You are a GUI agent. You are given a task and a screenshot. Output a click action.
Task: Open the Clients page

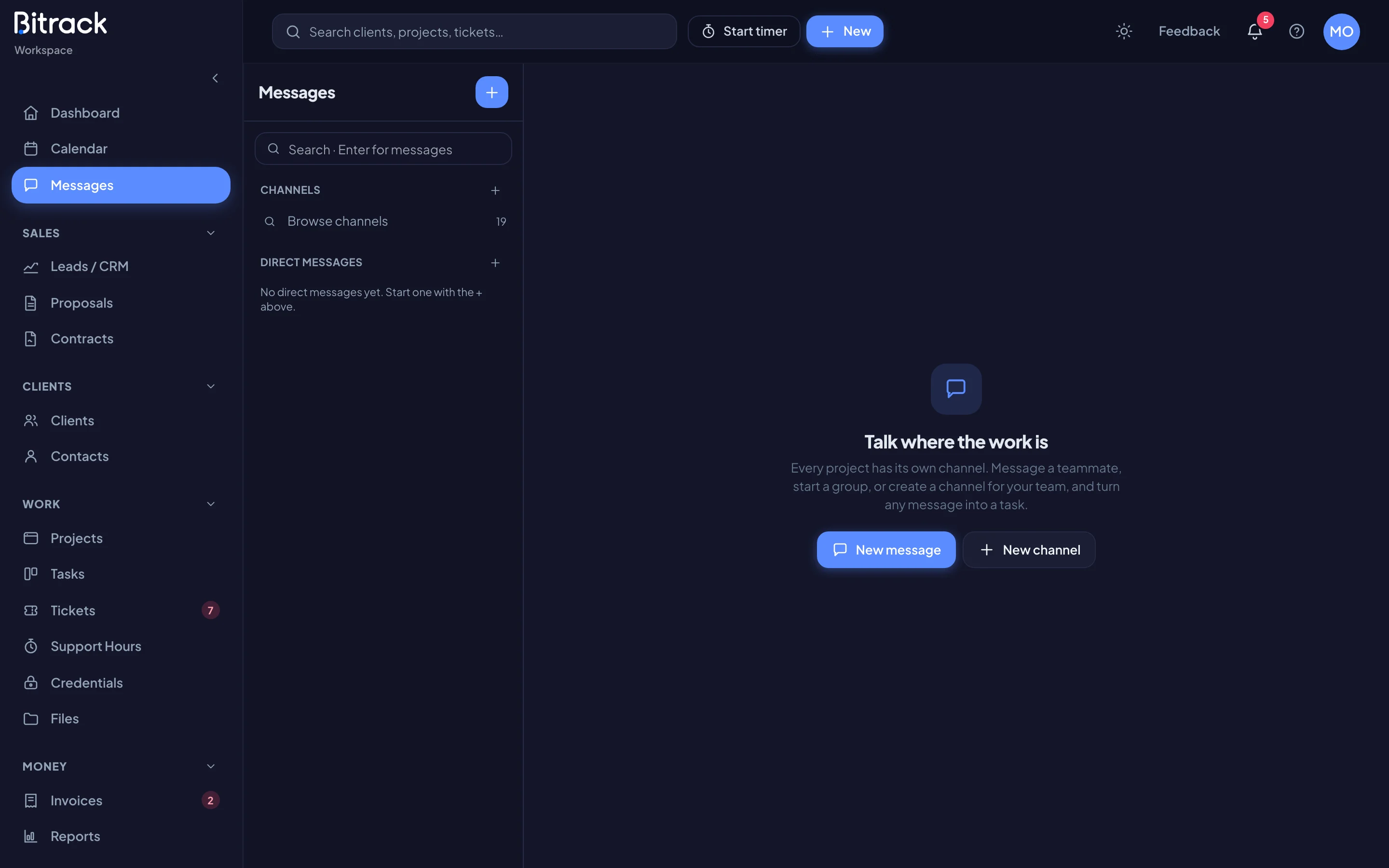pos(121,421)
